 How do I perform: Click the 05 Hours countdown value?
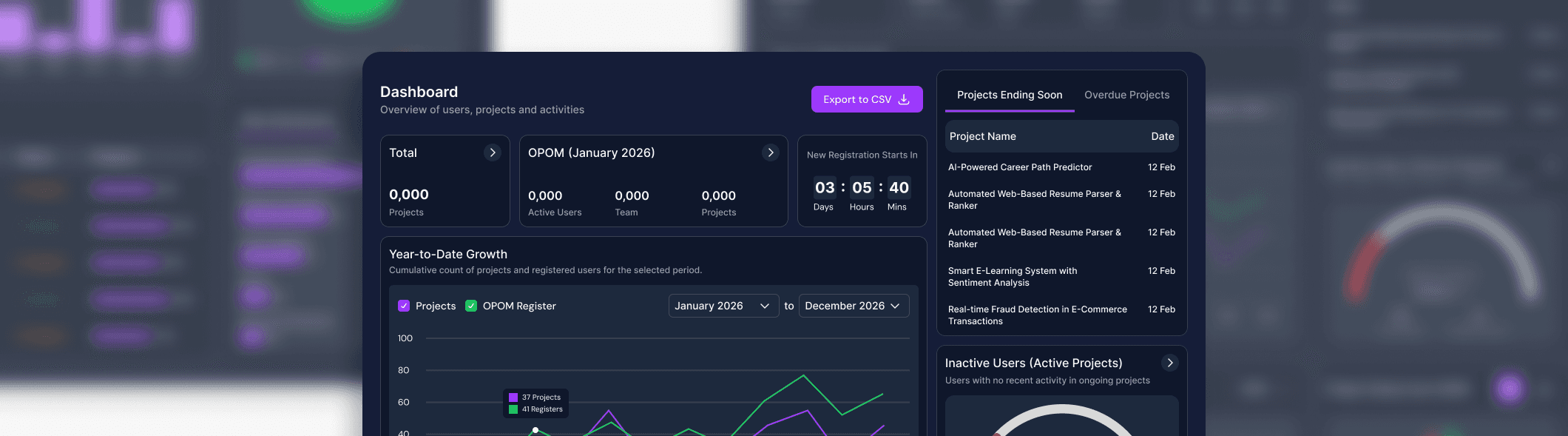[x=862, y=187]
